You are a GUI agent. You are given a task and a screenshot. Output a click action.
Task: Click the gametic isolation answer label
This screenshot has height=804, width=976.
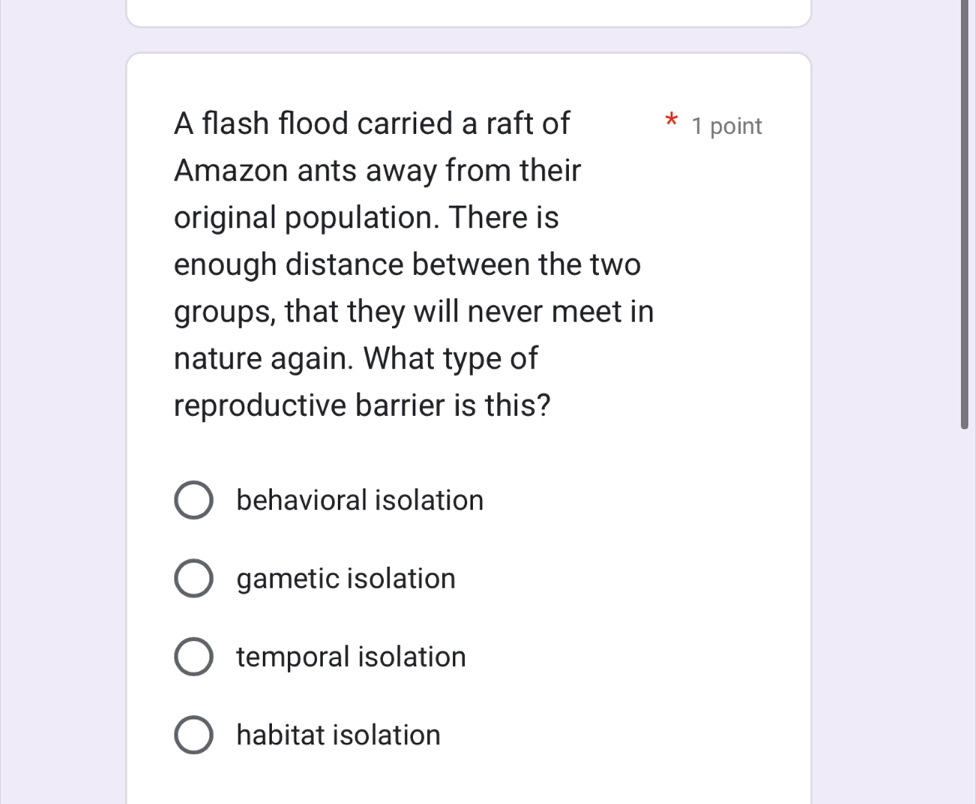[345, 578]
